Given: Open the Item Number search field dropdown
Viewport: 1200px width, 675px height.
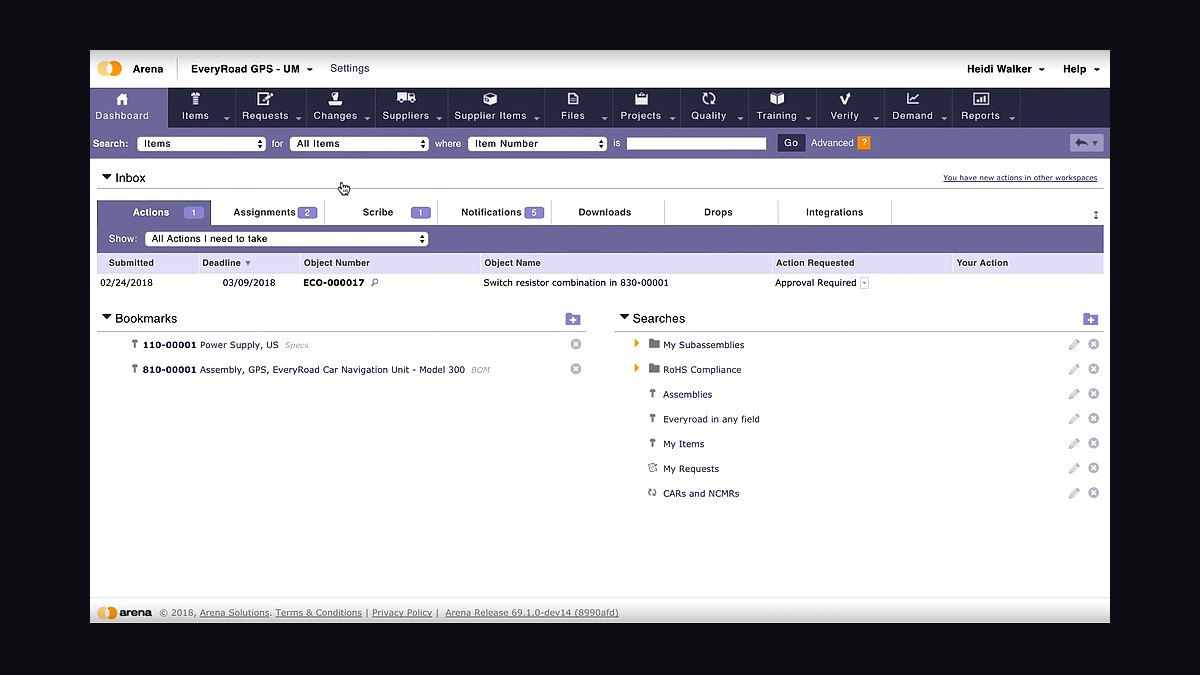Looking at the screenshot, I should 538,144.
